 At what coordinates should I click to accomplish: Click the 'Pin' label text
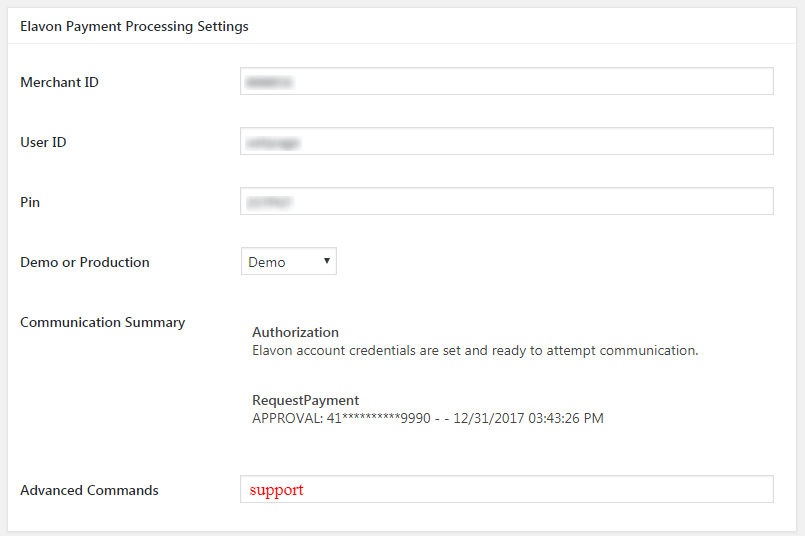point(30,202)
